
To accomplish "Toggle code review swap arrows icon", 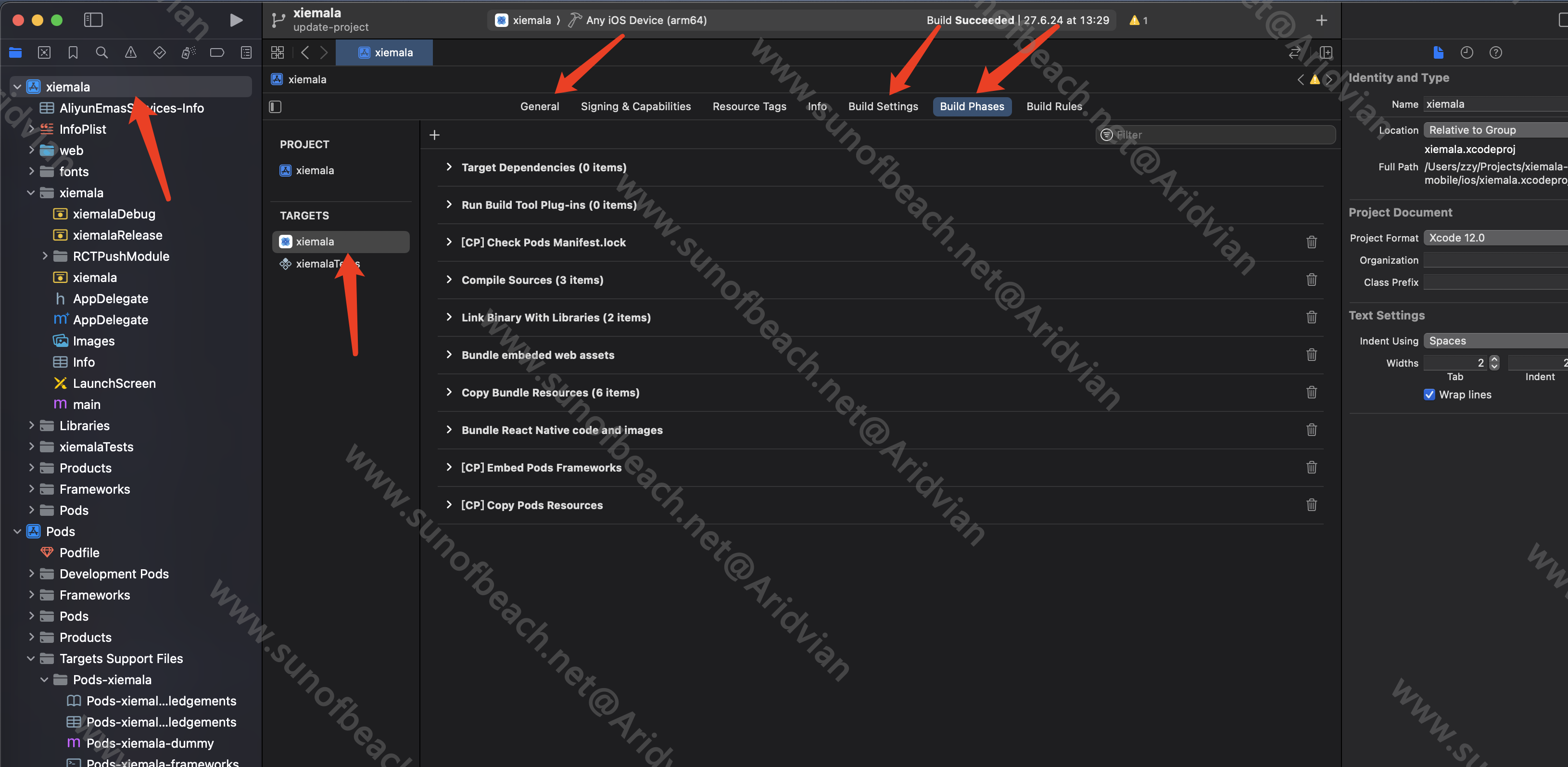I will [x=1294, y=52].
